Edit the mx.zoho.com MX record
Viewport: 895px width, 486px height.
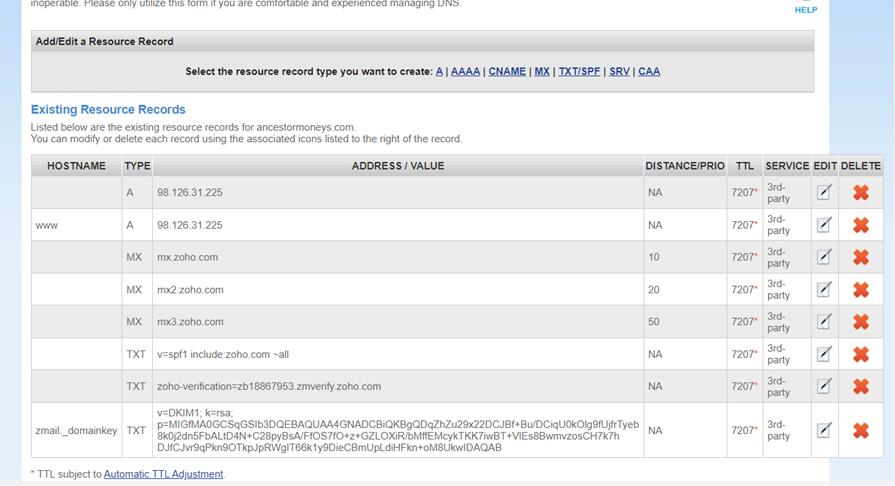coord(824,257)
